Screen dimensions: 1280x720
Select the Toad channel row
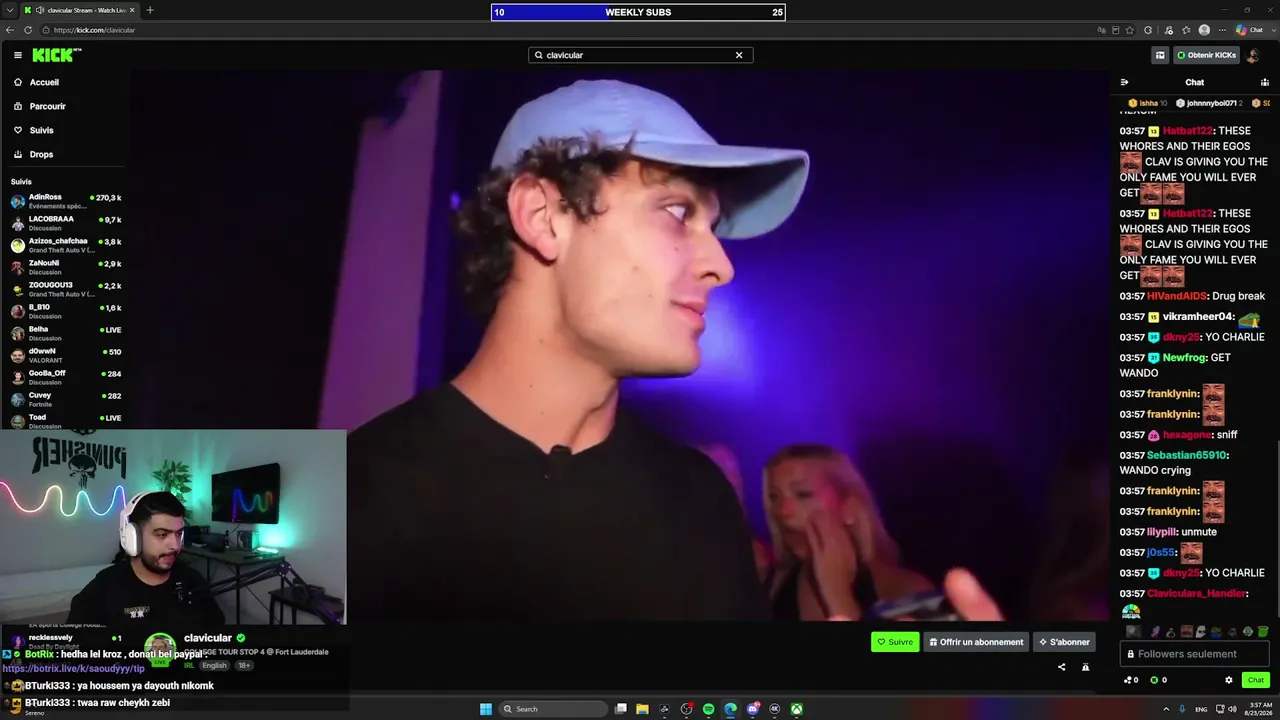point(66,421)
